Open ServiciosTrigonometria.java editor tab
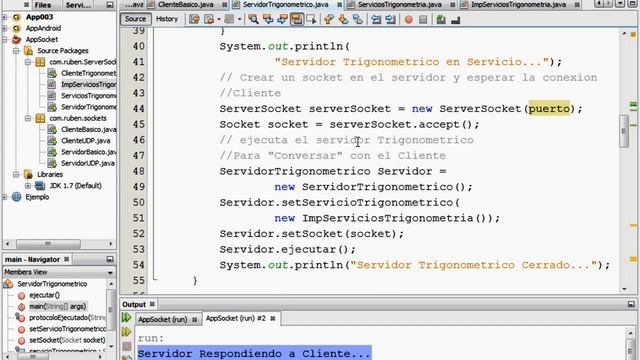 [400, 4]
